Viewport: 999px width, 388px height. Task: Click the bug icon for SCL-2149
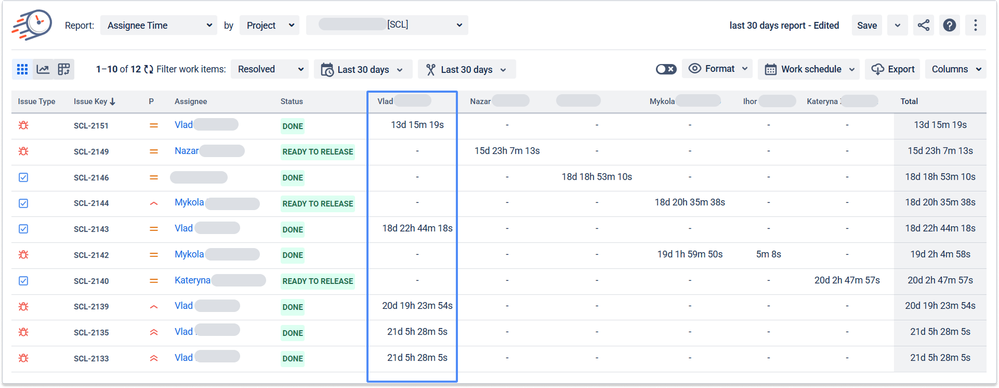click(24, 152)
